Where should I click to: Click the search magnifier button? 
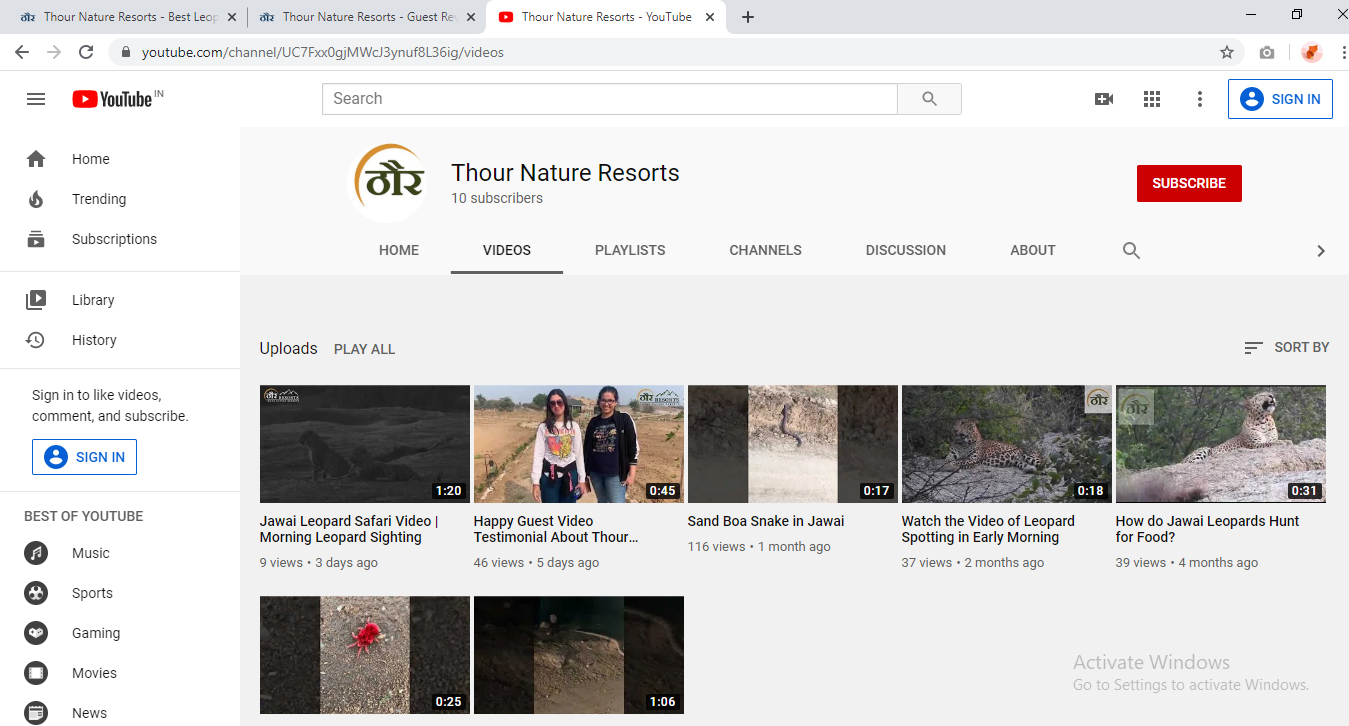[929, 99]
